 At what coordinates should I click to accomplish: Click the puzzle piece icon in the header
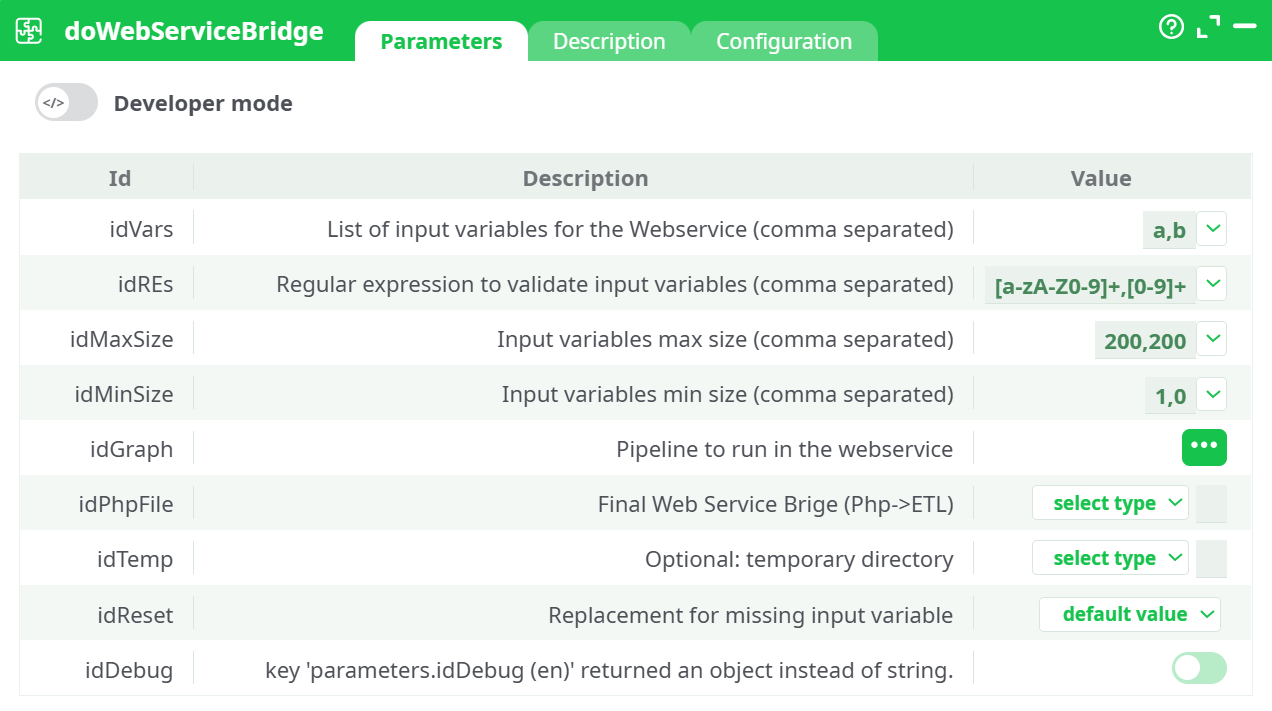tap(30, 31)
